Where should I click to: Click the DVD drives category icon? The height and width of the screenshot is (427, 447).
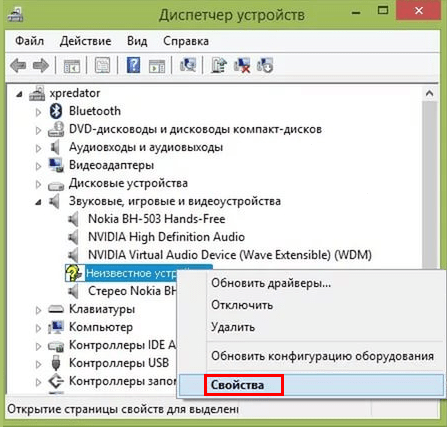pos(56,129)
